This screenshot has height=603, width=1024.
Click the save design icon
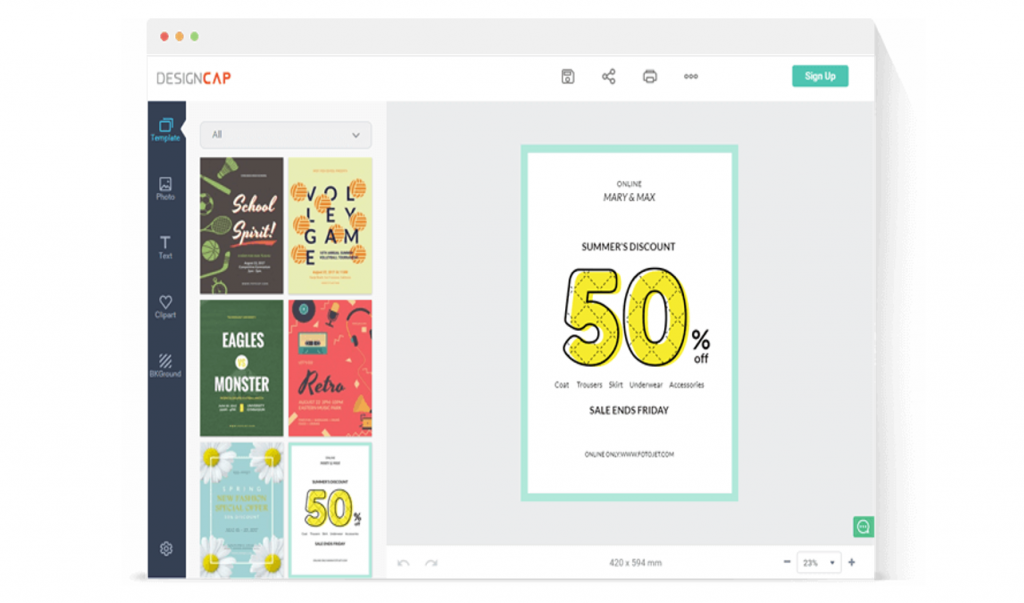pyautogui.click(x=568, y=76)
